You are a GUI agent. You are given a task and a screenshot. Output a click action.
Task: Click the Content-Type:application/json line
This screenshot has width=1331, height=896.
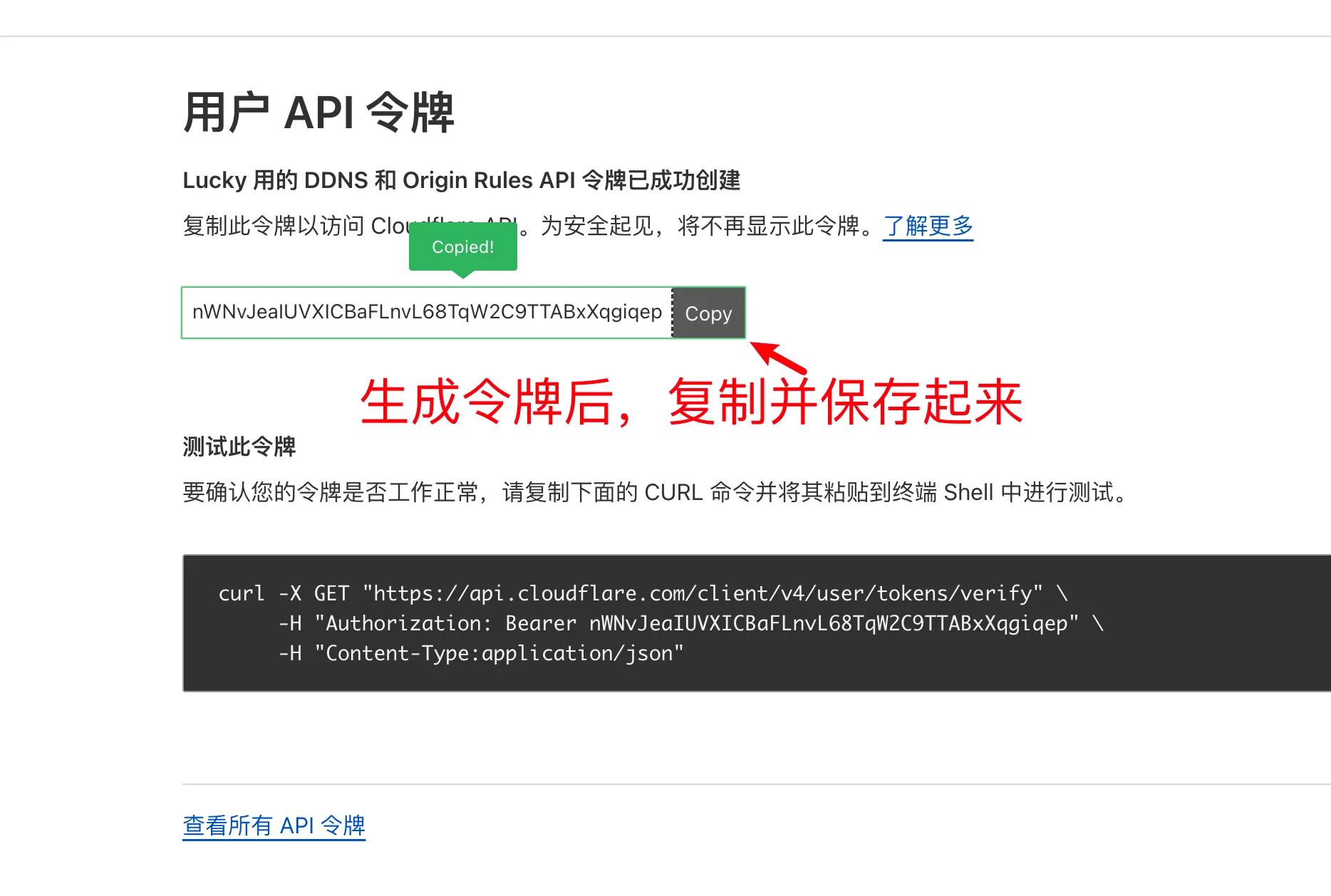(x=481, y=653)
